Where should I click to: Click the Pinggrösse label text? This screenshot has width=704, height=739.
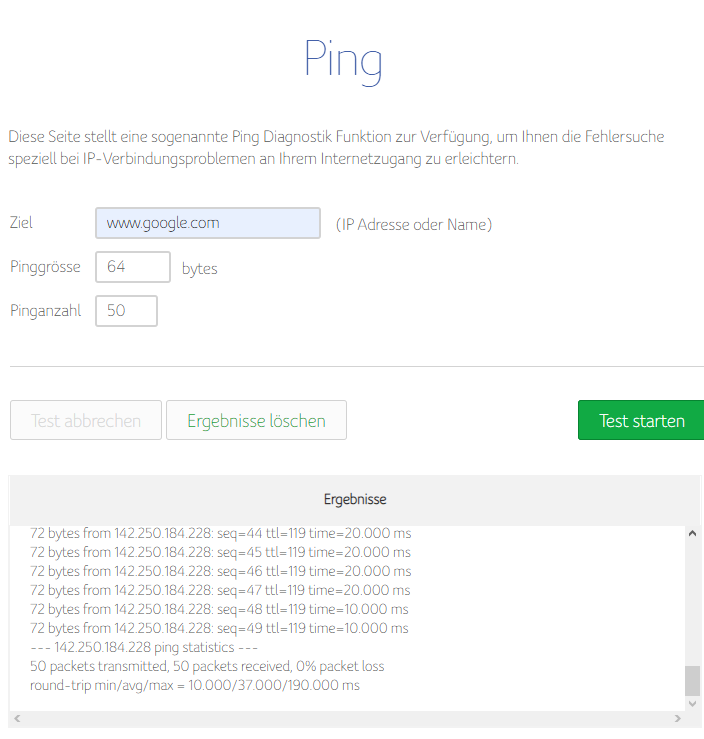point(45,267)
